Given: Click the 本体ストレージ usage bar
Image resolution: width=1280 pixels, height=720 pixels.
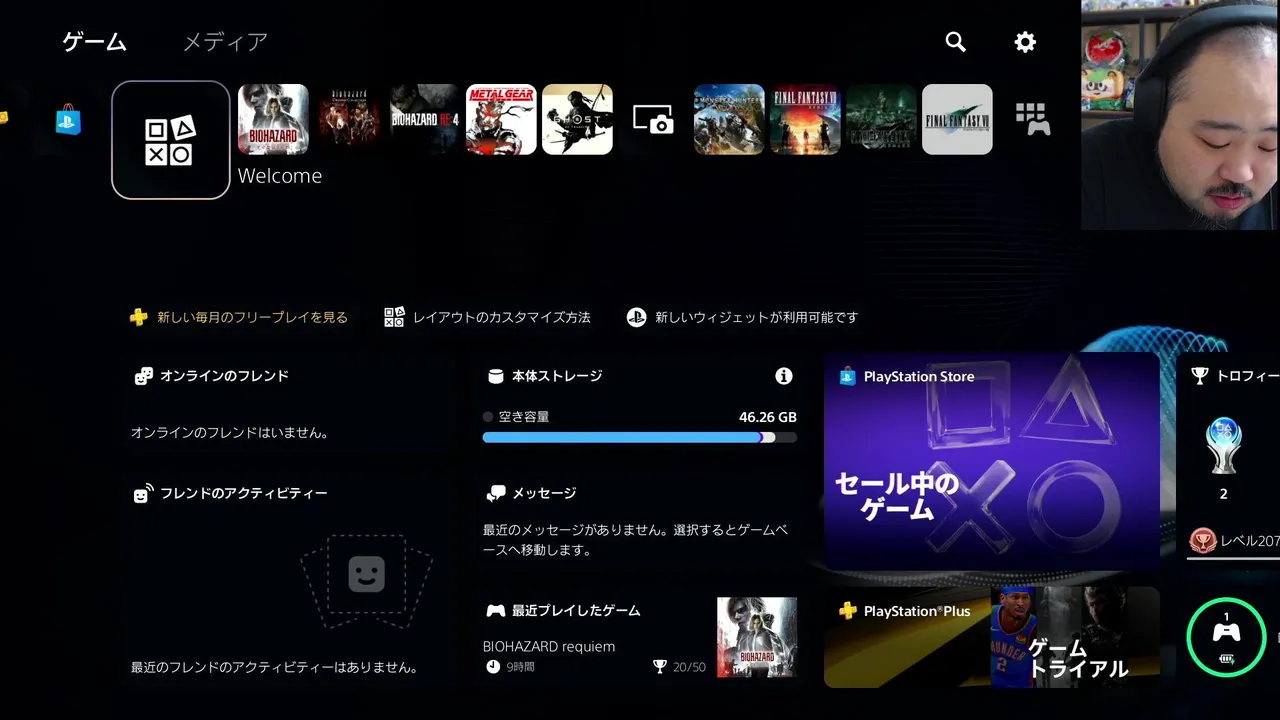Looking at the screenshot, I should [640, 437].
